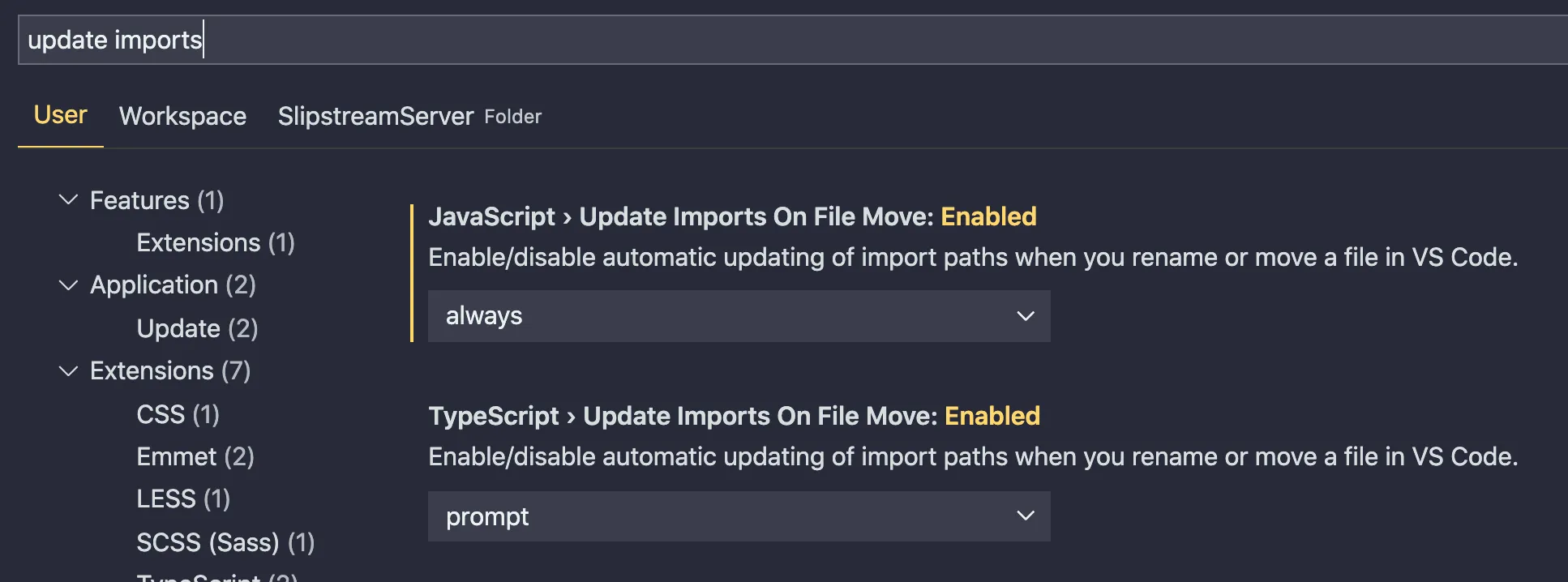Select Update (2) in settings tree

(197, 328)
